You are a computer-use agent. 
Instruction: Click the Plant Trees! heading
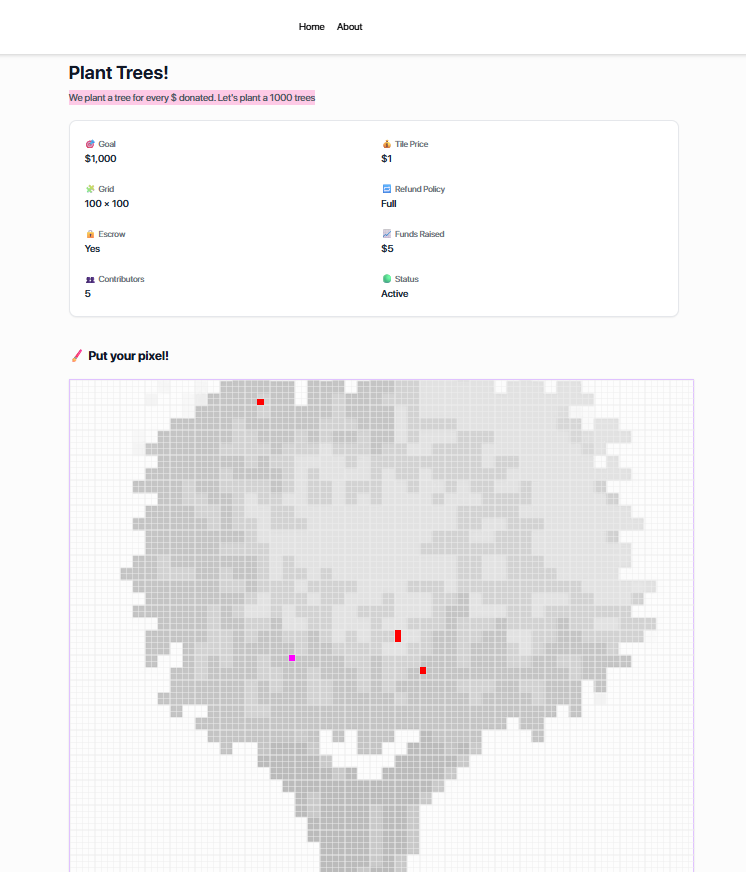pyautogui.click(x=118, y=73)
